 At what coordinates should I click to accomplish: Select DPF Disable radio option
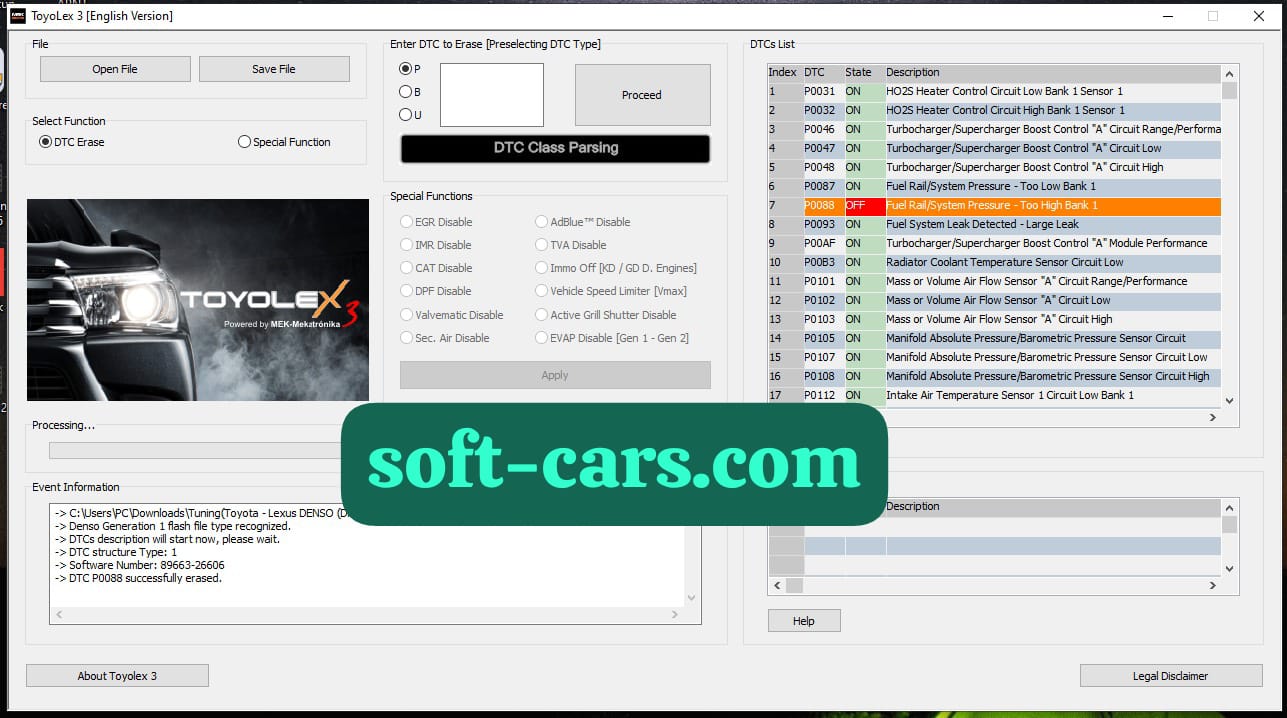[436, 291]
